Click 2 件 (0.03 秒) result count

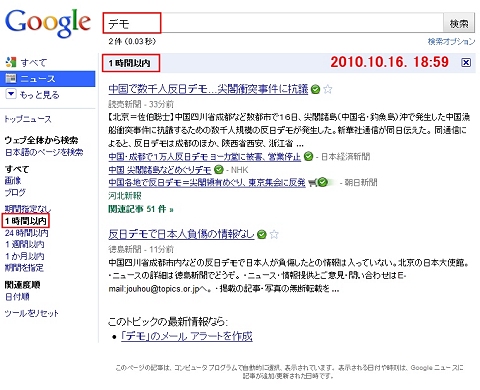tap(132, 41)
